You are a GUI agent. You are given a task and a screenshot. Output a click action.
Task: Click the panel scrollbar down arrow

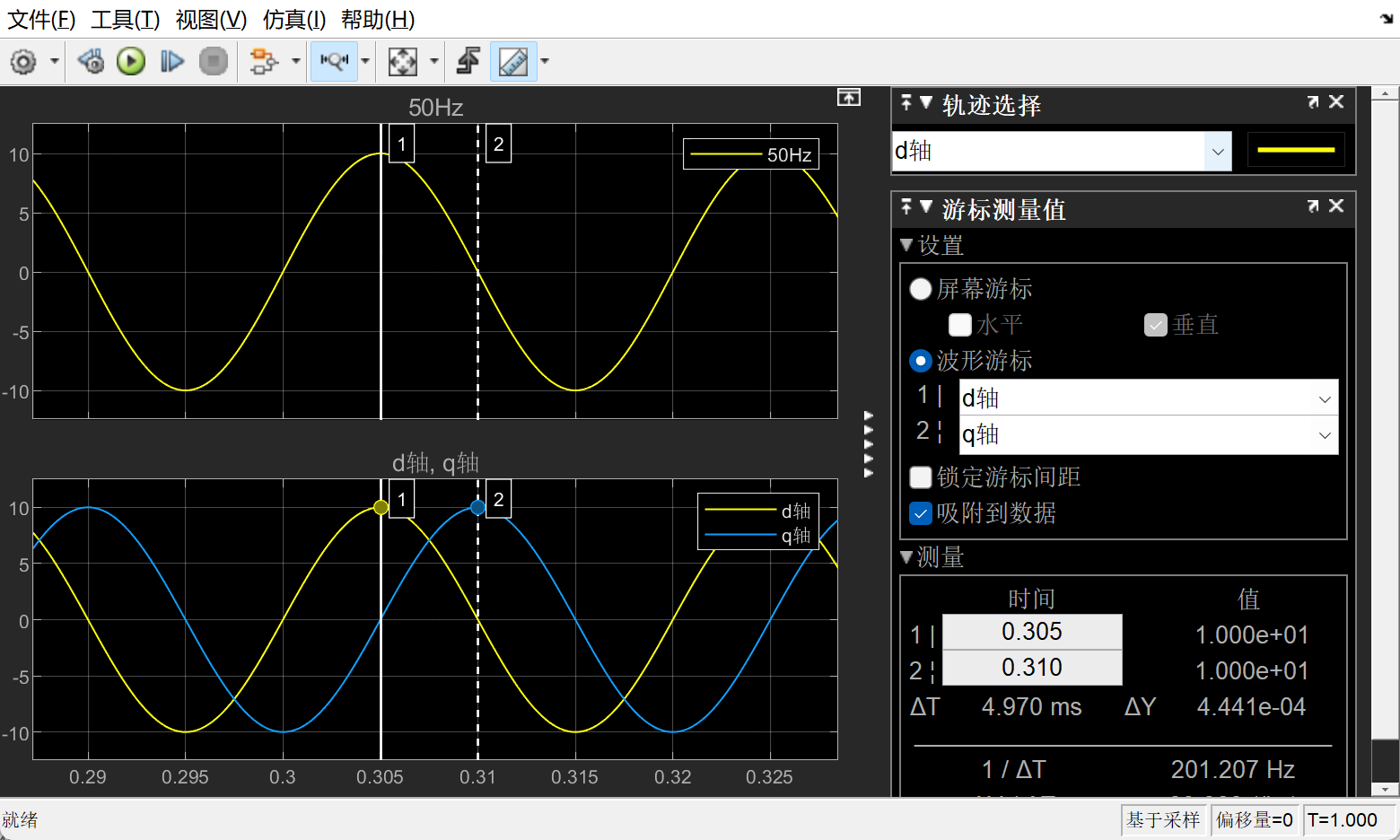click(x=1386, y=790)
